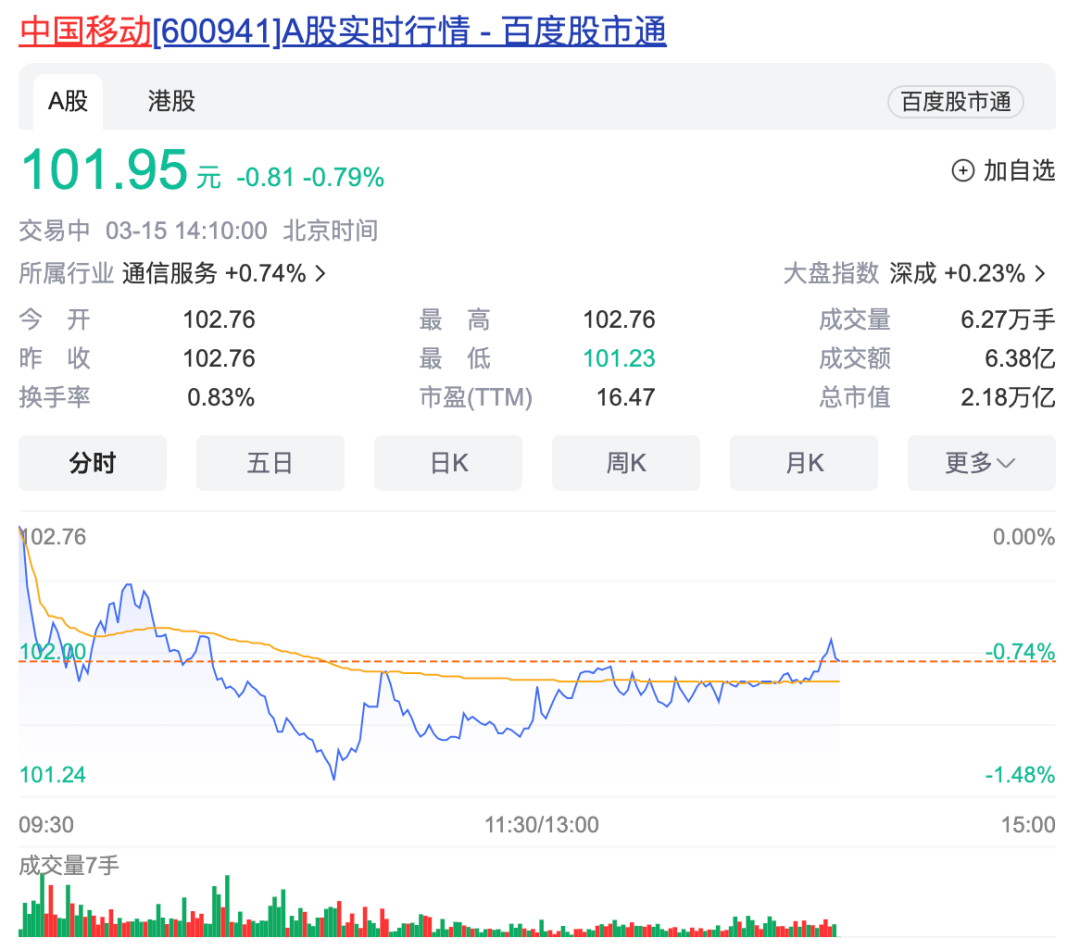Viewport: 1080px width, 950px height.
Task: Click the 成交量7手 volume label
Action: [x=69, y=865]
